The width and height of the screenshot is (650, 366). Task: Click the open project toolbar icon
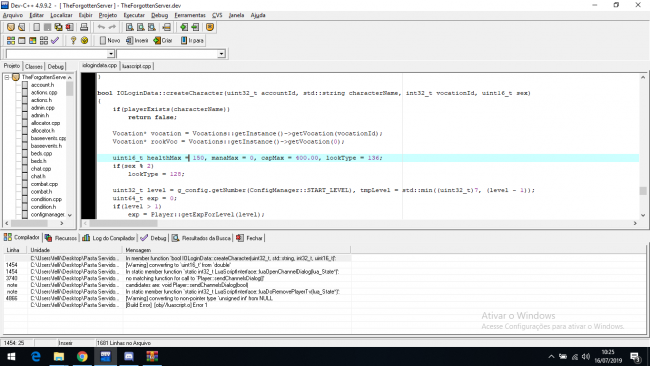pos(22,27)
